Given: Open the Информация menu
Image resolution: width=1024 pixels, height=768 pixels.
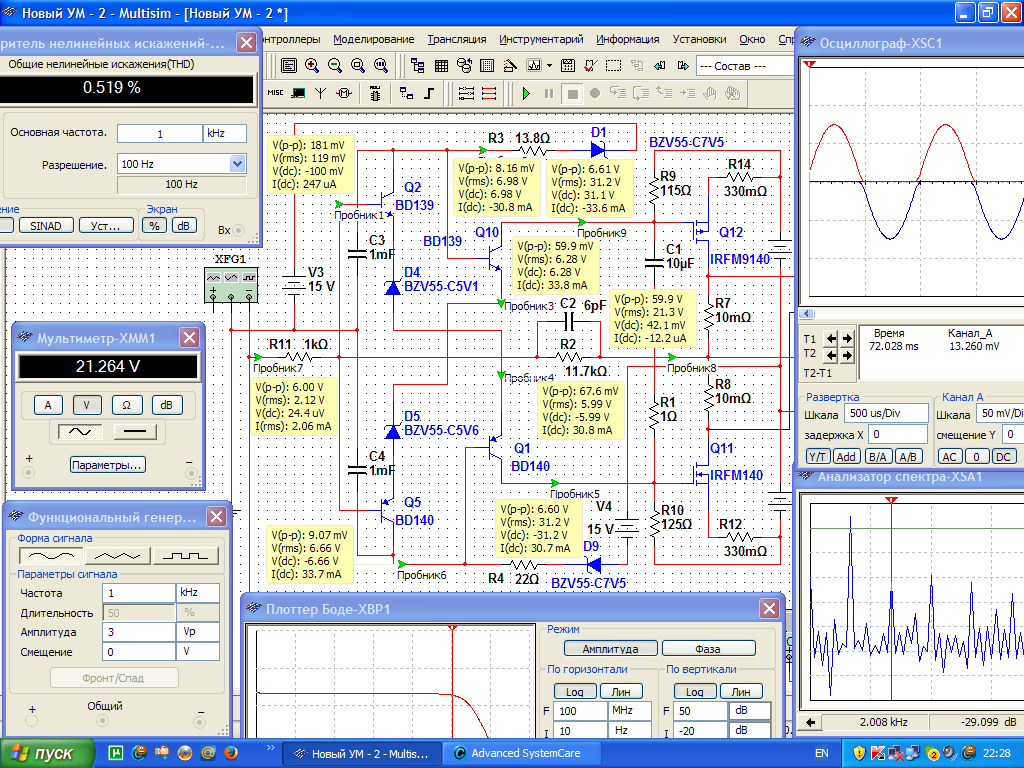Looking at the screenshot, I should point(628,39).
